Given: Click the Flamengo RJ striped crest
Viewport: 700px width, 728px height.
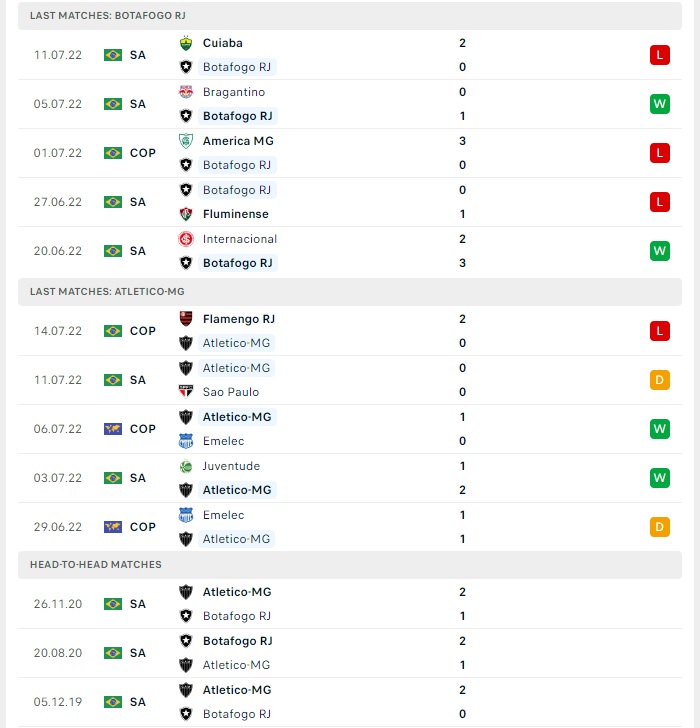Looking at the screenshot, I should 186,319.
